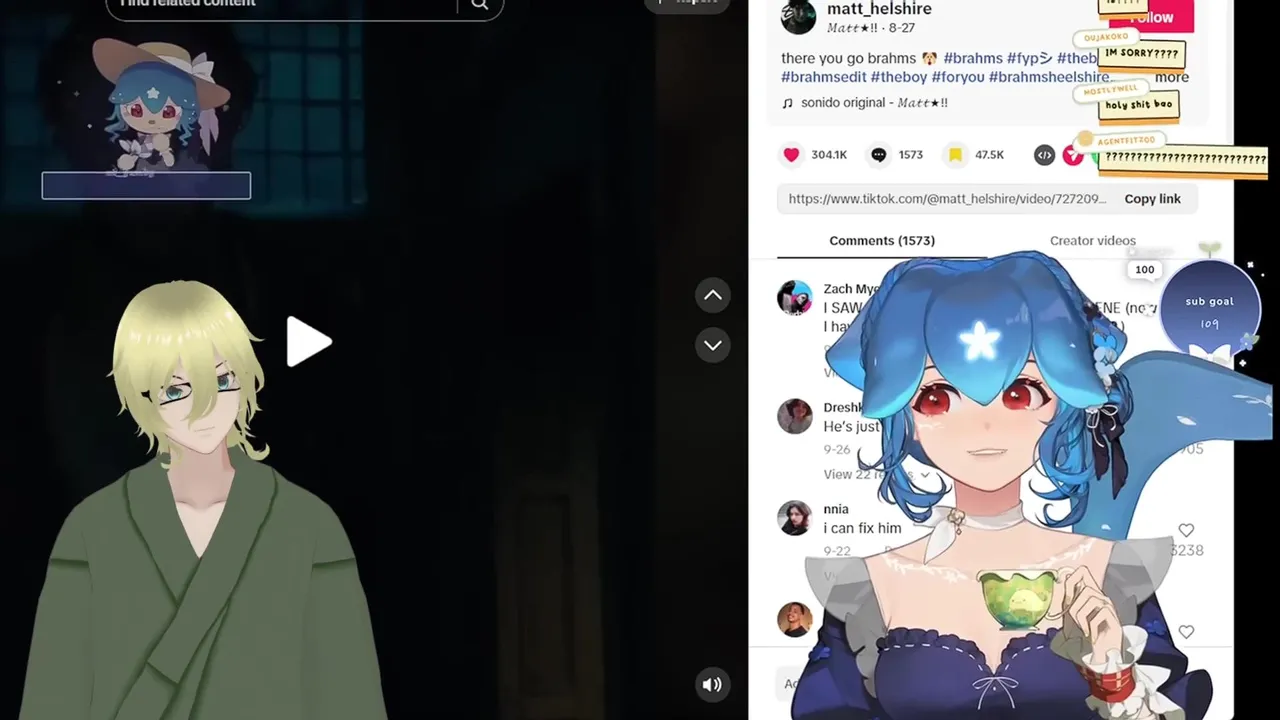The width and height of the screenshot is (1280, 720).
Task: Click the red send-to-friends share icon
Action: tap(1073, 155)
